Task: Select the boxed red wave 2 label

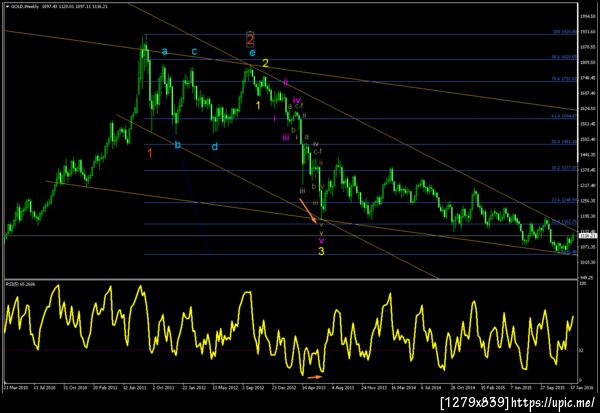Action: coord(250,39)
